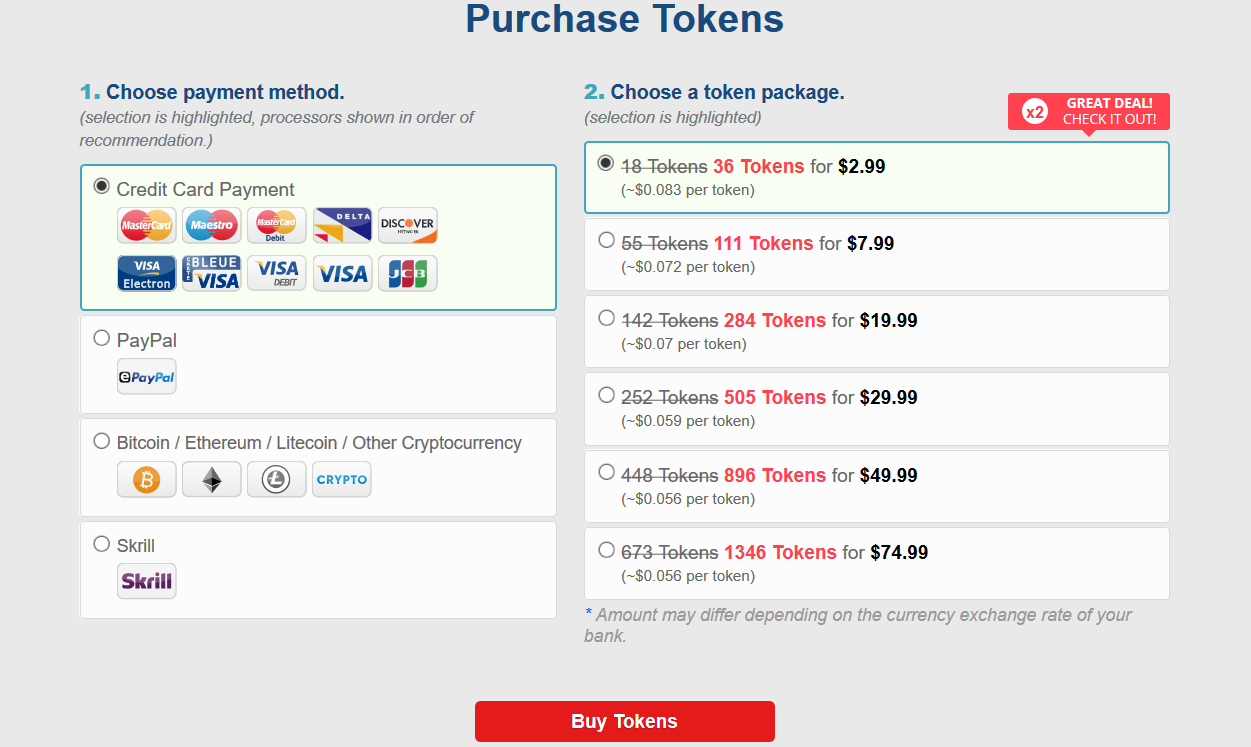Select the 111 Tokens for $7.99 package
Viewport: 1251px width, 747px height.
coord(877,254)
